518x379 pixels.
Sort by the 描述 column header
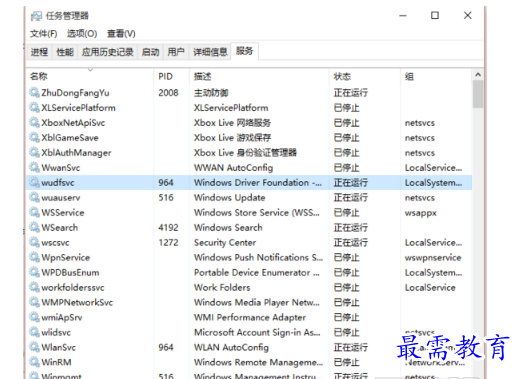tap(259, 76)
